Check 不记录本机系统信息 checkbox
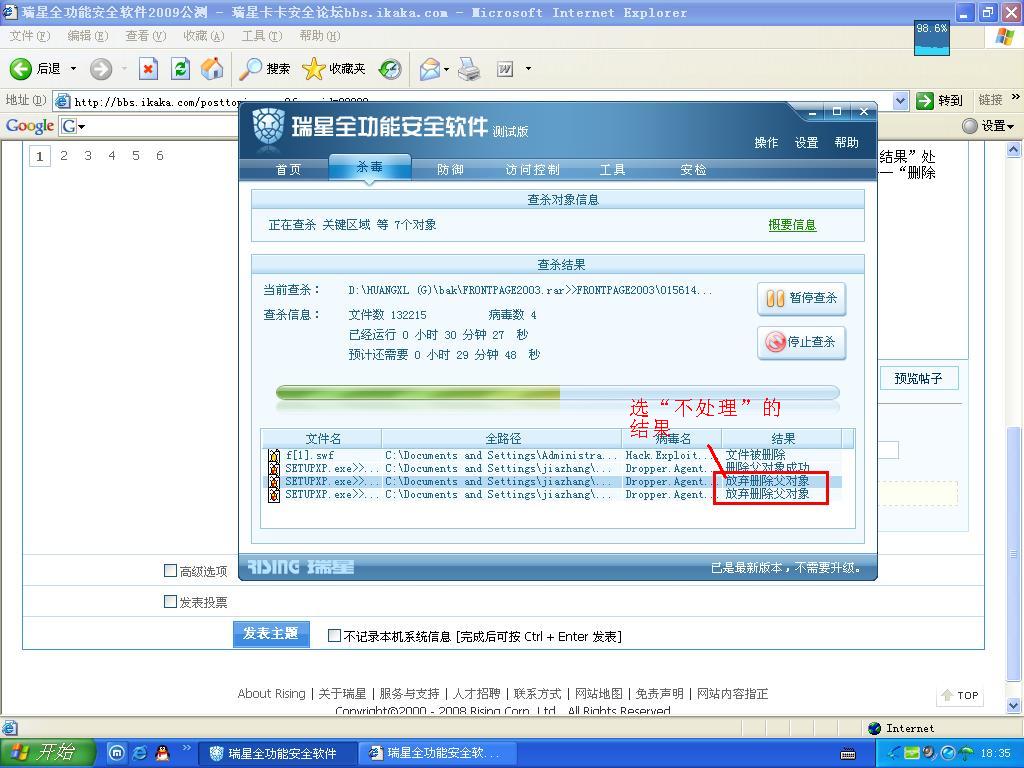This screenshot has height=768, width=1024. coord(334,635)
